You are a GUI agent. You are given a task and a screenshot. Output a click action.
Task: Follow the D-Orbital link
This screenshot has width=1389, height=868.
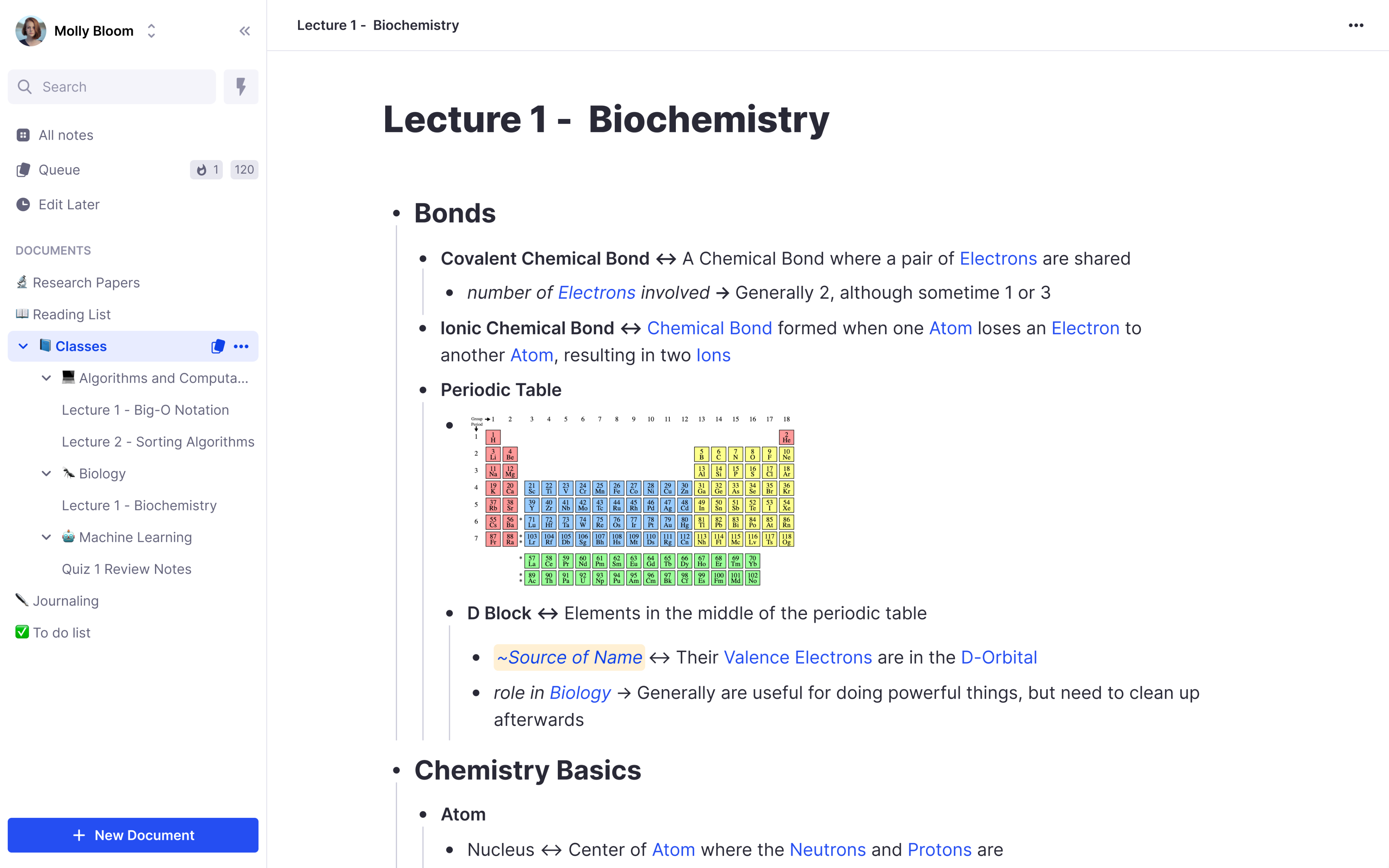click(999, 657)
